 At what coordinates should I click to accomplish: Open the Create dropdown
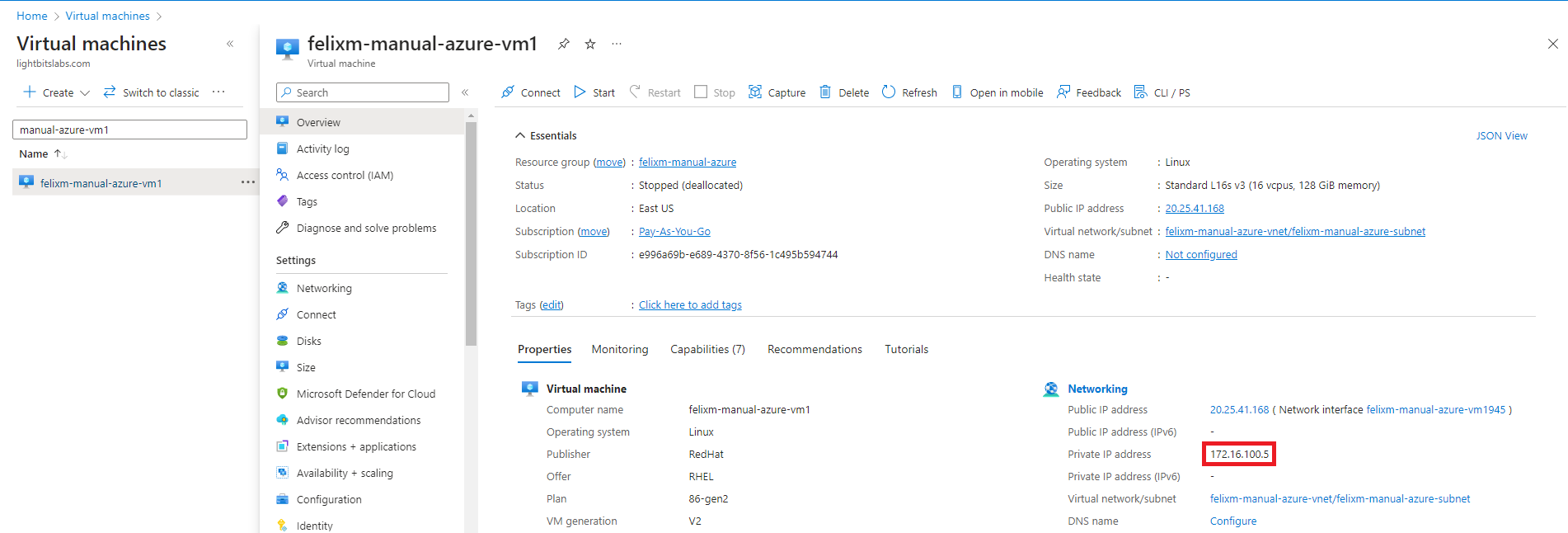click(56, 92)
